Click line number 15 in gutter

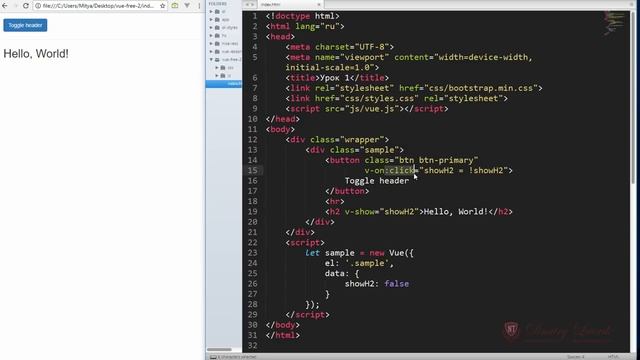coord(252,171)
